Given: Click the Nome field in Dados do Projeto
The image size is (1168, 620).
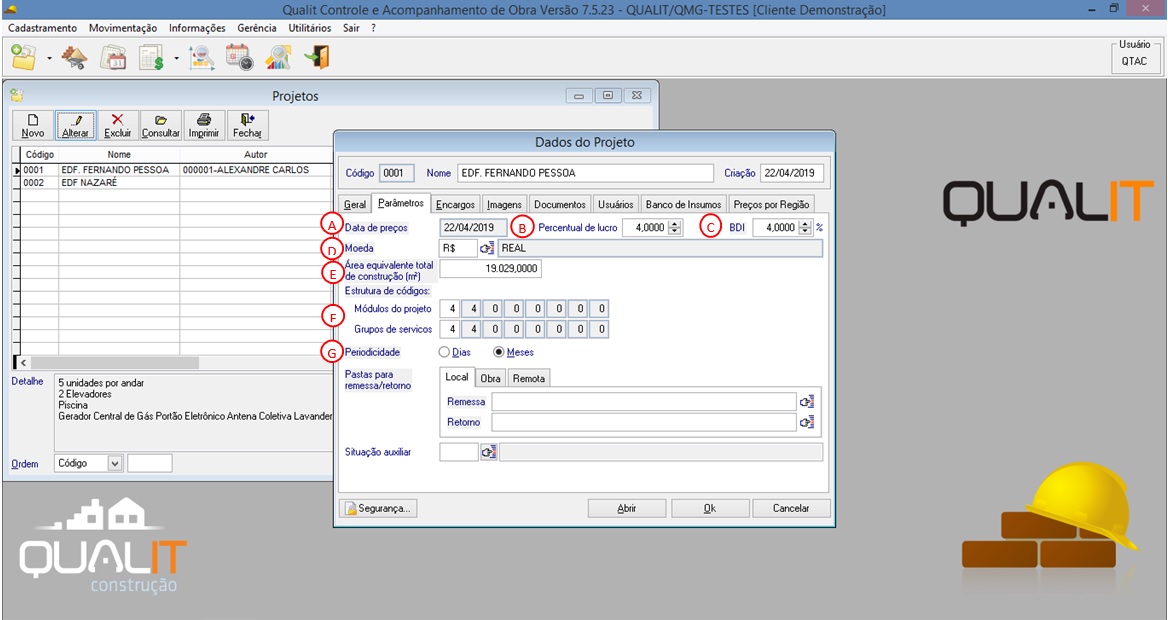Looking at the screenshot, I should 585,173.
